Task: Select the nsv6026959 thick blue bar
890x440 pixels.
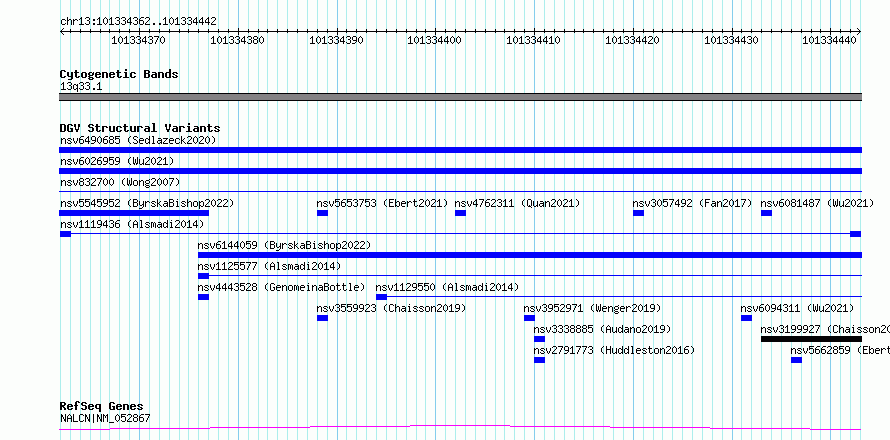Action: point(460,171)
